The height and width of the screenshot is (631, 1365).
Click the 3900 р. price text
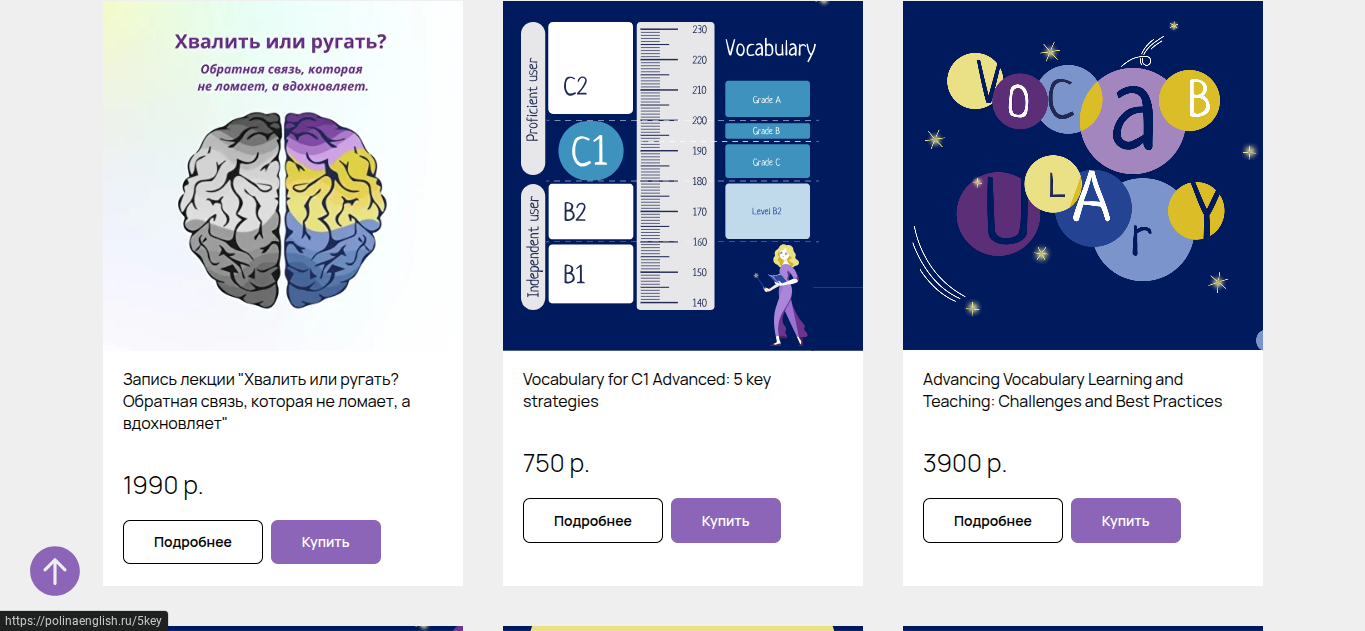pyautogui.click(x=964, y=464)
